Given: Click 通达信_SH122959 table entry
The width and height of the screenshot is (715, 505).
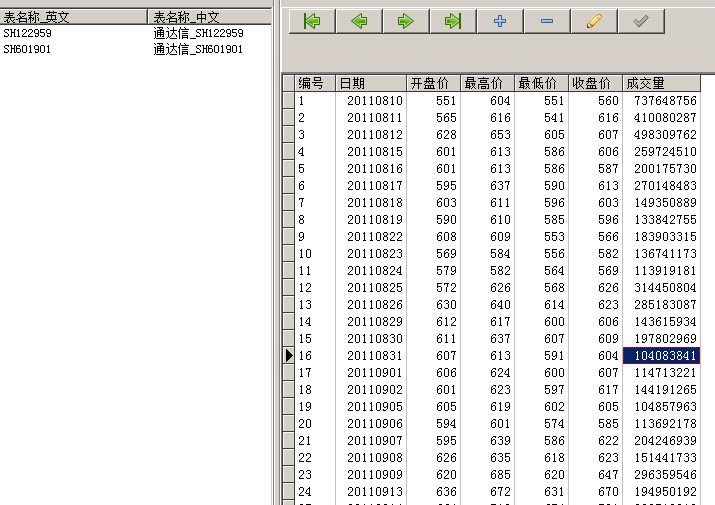Looking at the screenshot, I should click(x=198, y=33).
